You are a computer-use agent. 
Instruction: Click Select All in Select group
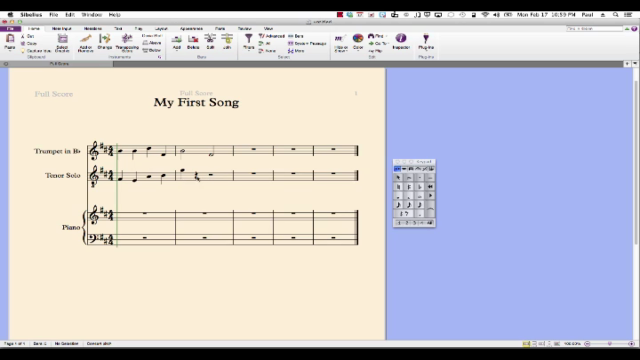(265, 43)
